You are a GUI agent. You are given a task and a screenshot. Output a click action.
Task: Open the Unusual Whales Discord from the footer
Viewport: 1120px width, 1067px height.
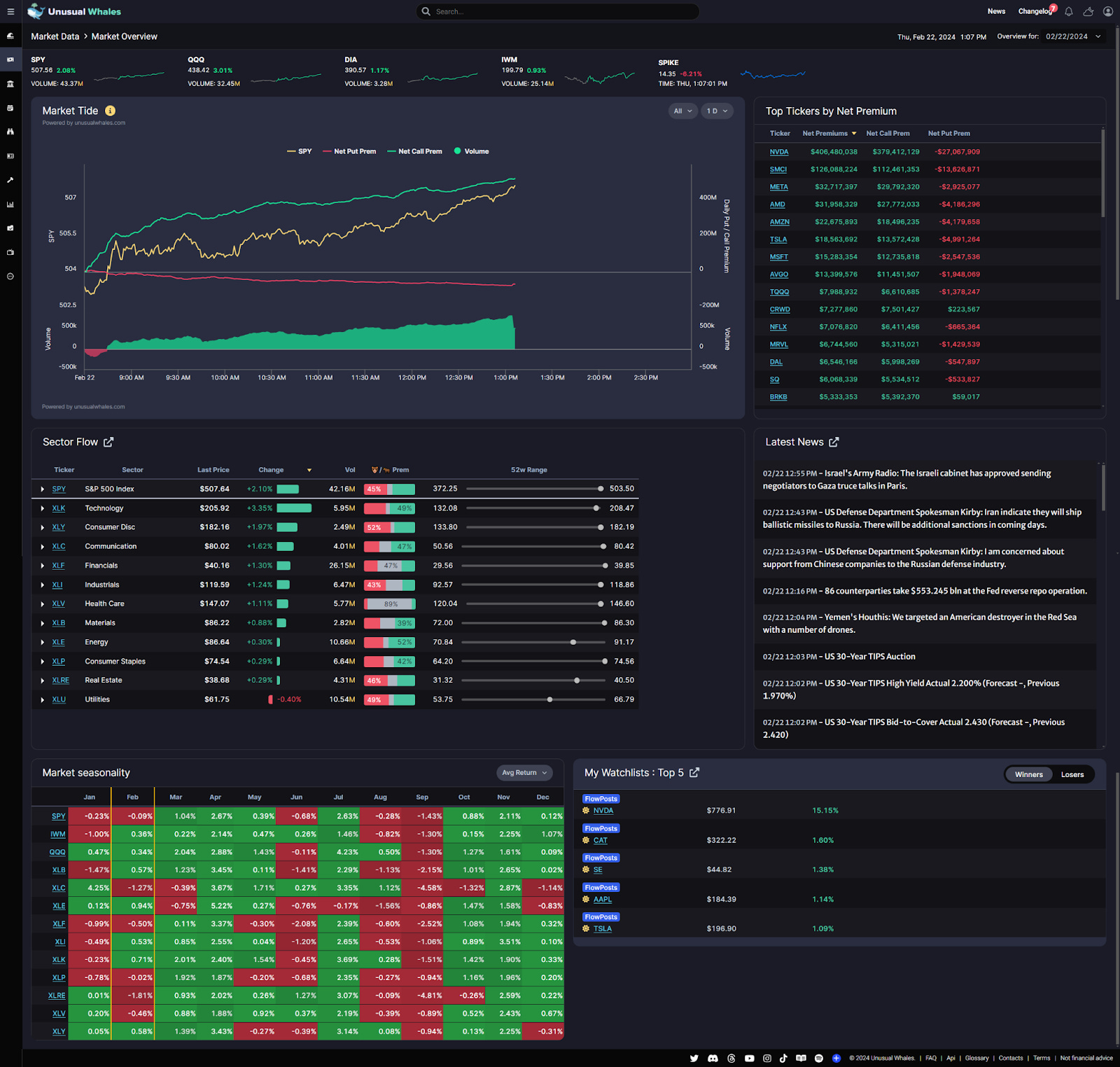[x=713, y=1058]
